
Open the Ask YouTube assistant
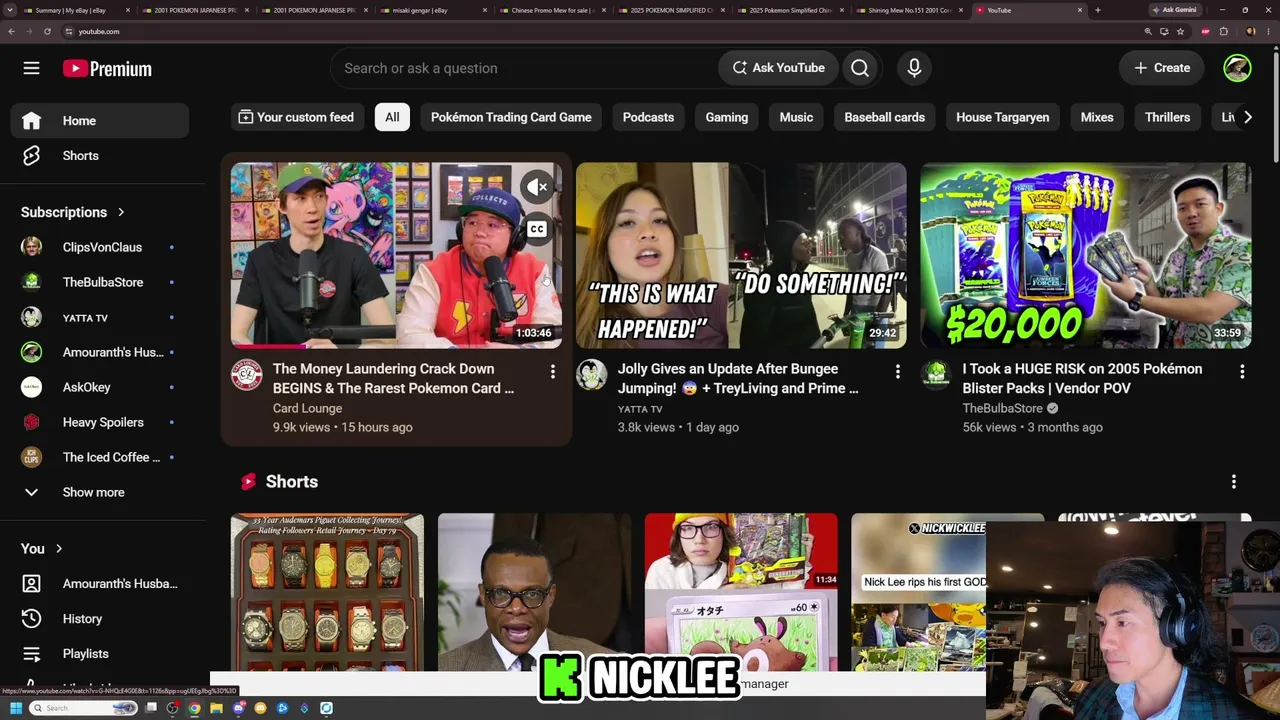click(779, 68)
